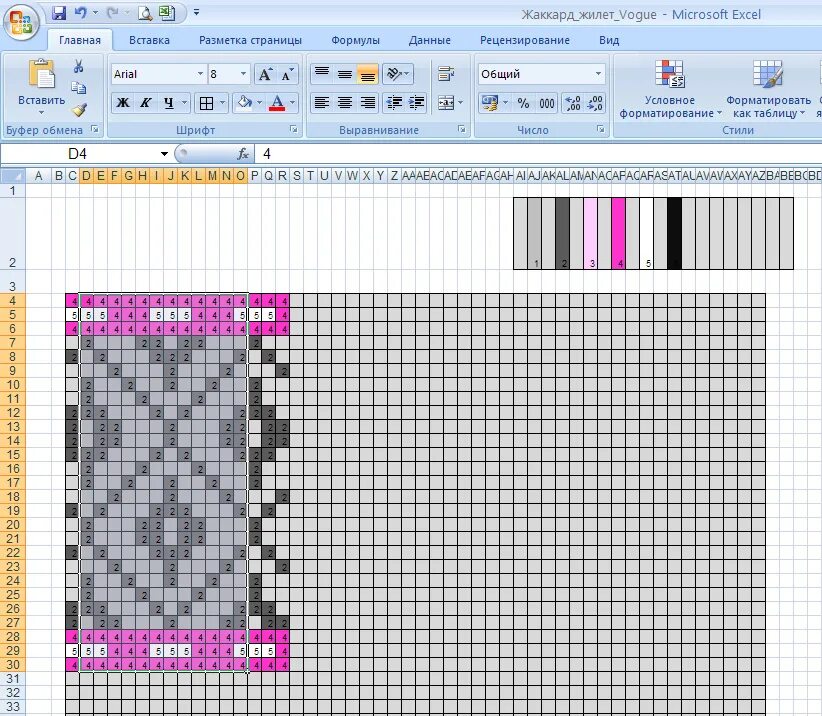Screen dimensions: 822x716
Task: Decrease indent
Action: click(x=394, y=103)
